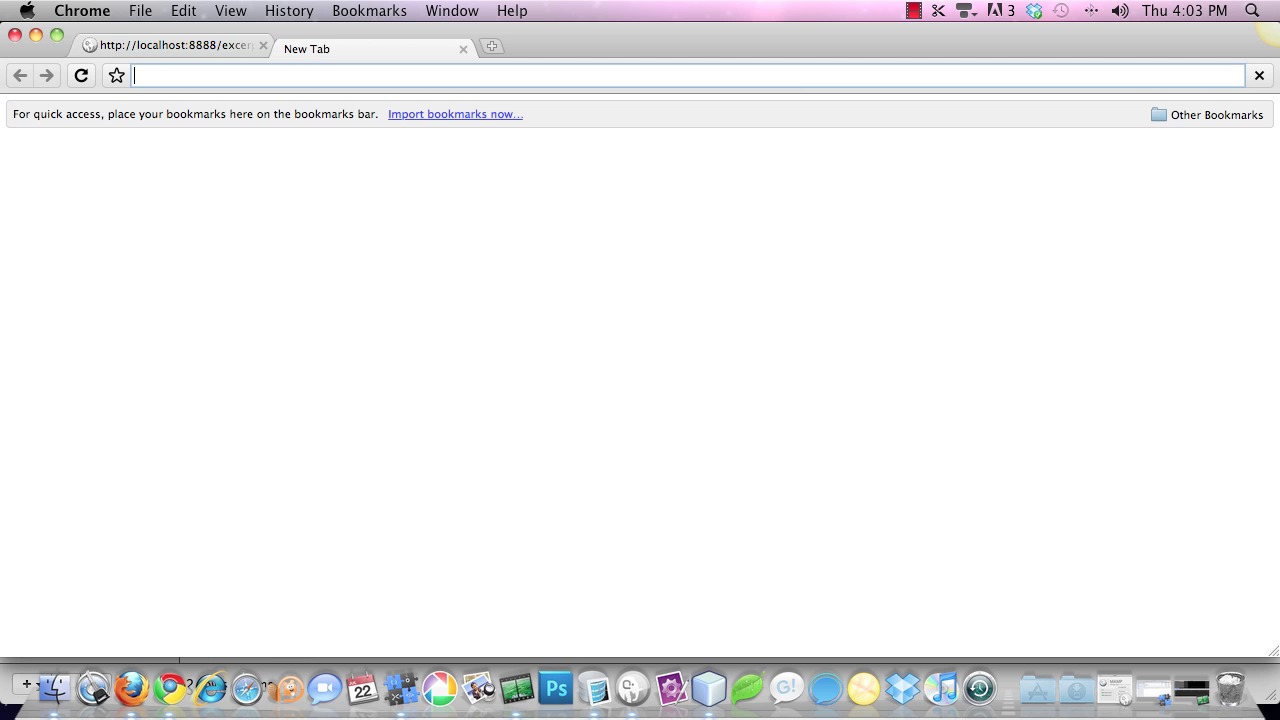Launch Safari compass icon in dock

tap(247, 688)
